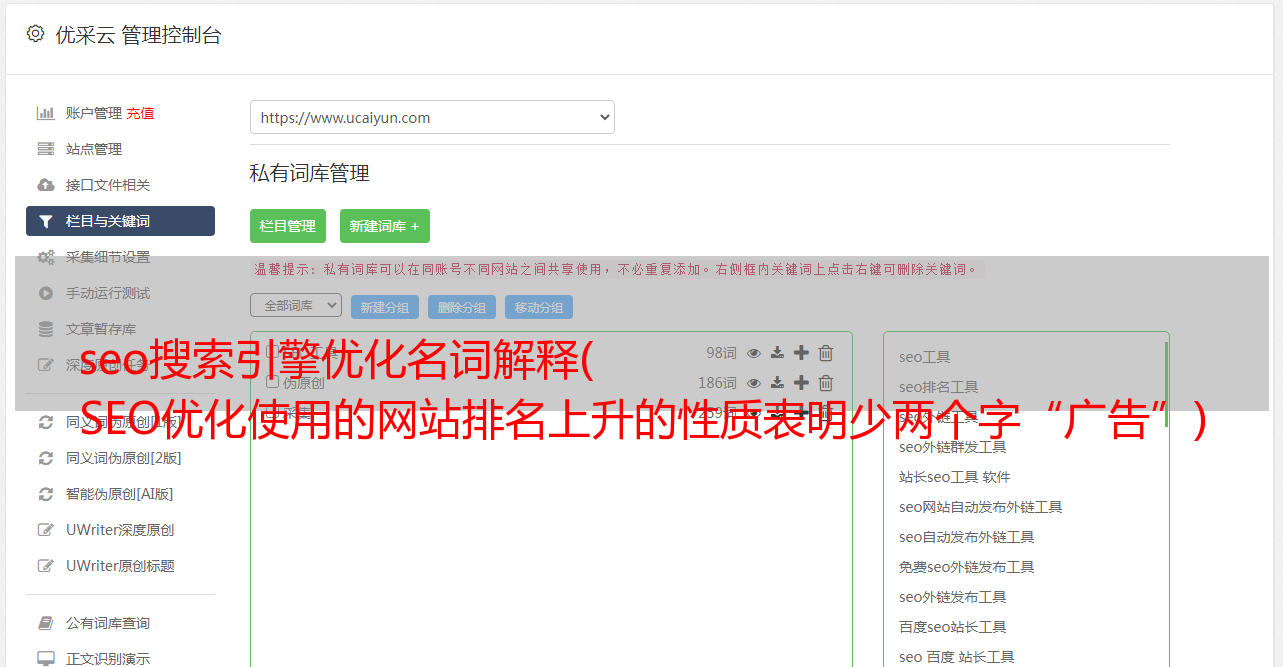This screenshot has height=667, width=1283.
Task: Open 智能伪原创[AI版] in the sidebar
Action: tap(119, 494)
